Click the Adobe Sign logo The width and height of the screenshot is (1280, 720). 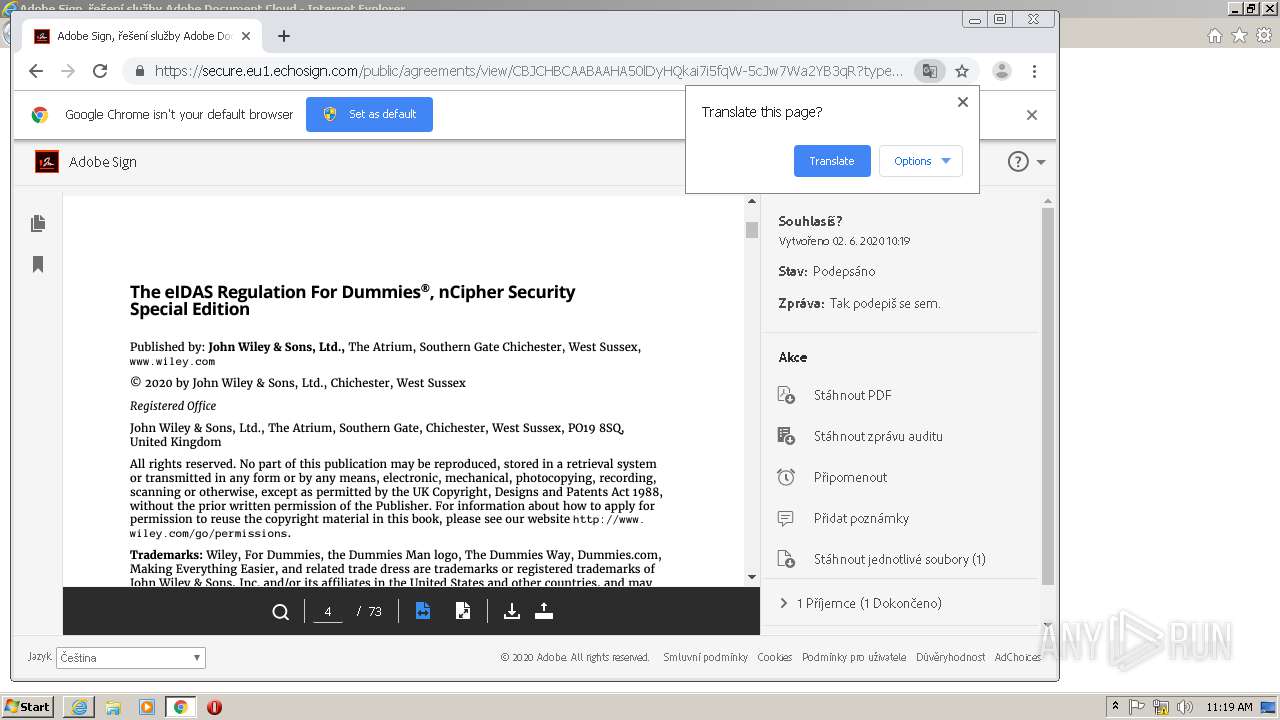click(x=47, y=162)
